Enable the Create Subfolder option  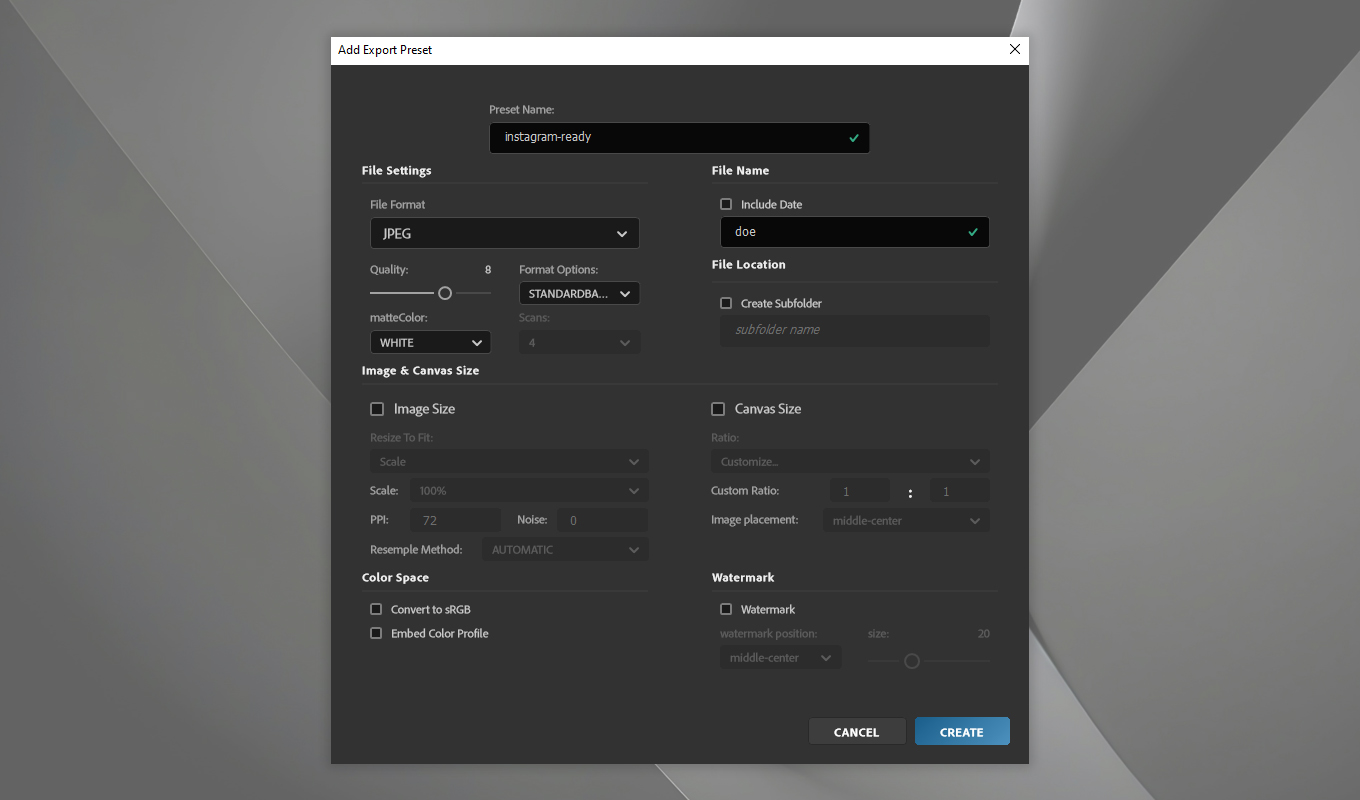point(725,303)
